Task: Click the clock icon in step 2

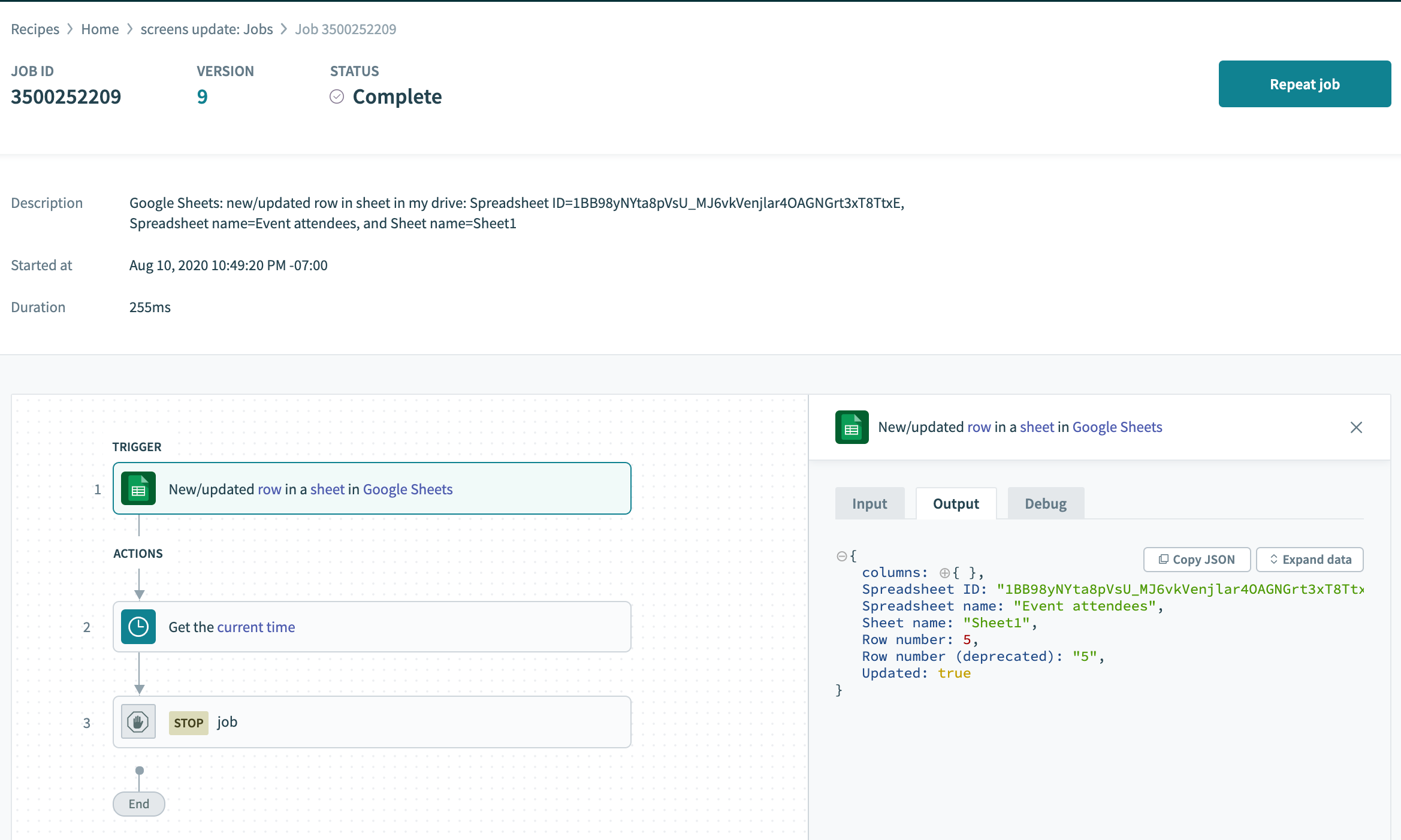Action: click(x=138, y=627)
